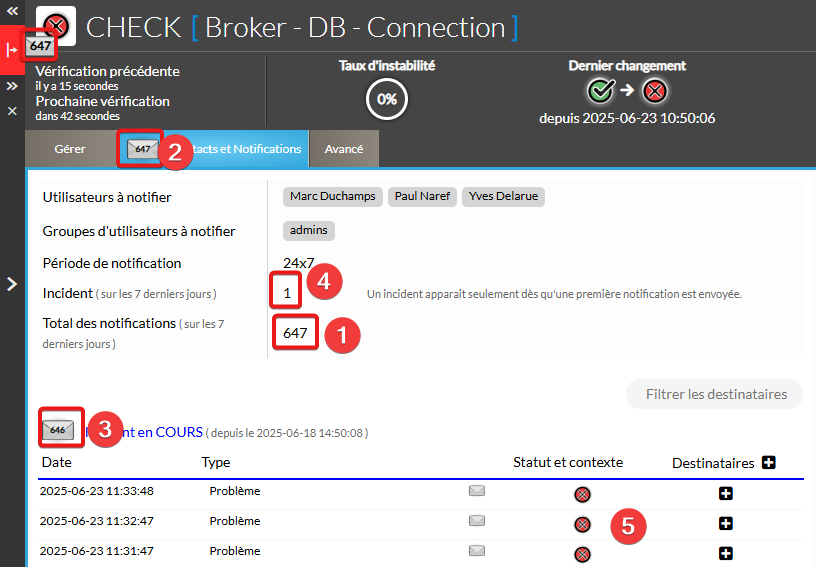The height and width of the screenshot is (567, 816).
Task: Click the Date column header
Action: click(x=56, y=462)
